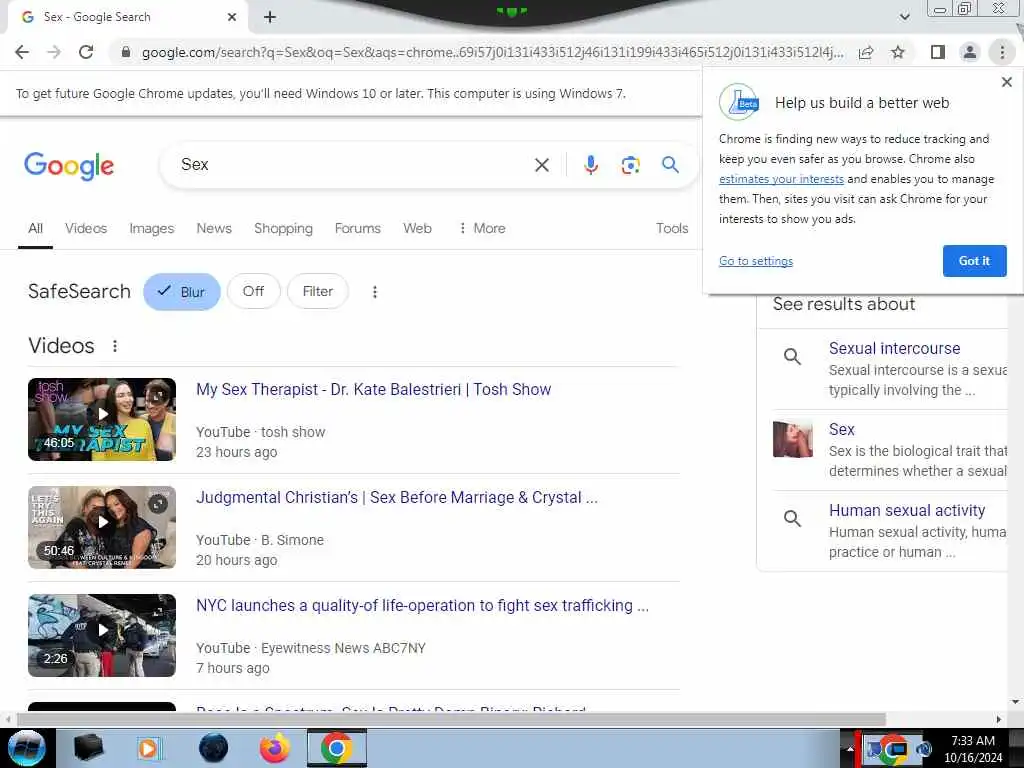The height and width of the screenshot is (768, 1024).
Task: Open Videos section options menu
Action: (x=115, y=346)
